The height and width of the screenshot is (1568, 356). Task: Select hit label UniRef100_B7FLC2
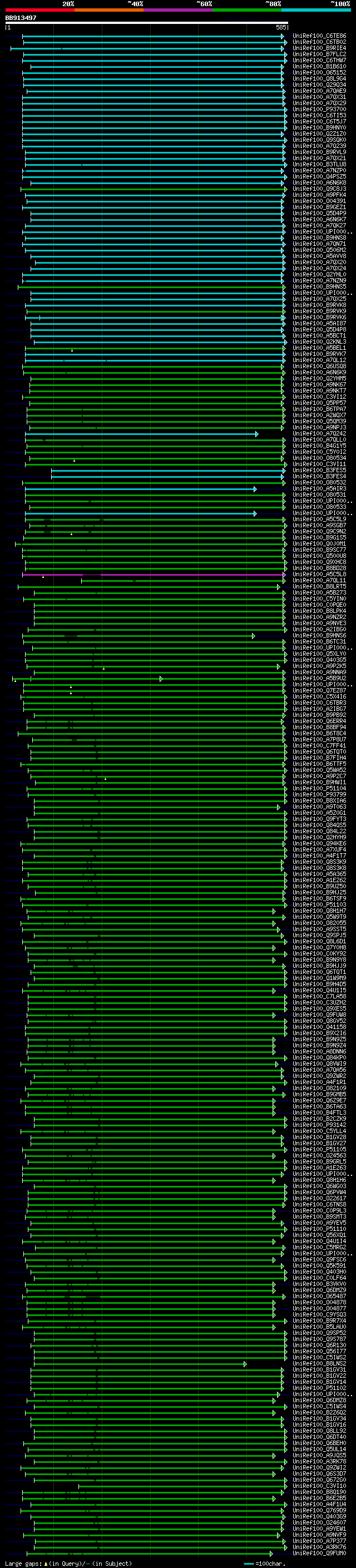(319, 54)
